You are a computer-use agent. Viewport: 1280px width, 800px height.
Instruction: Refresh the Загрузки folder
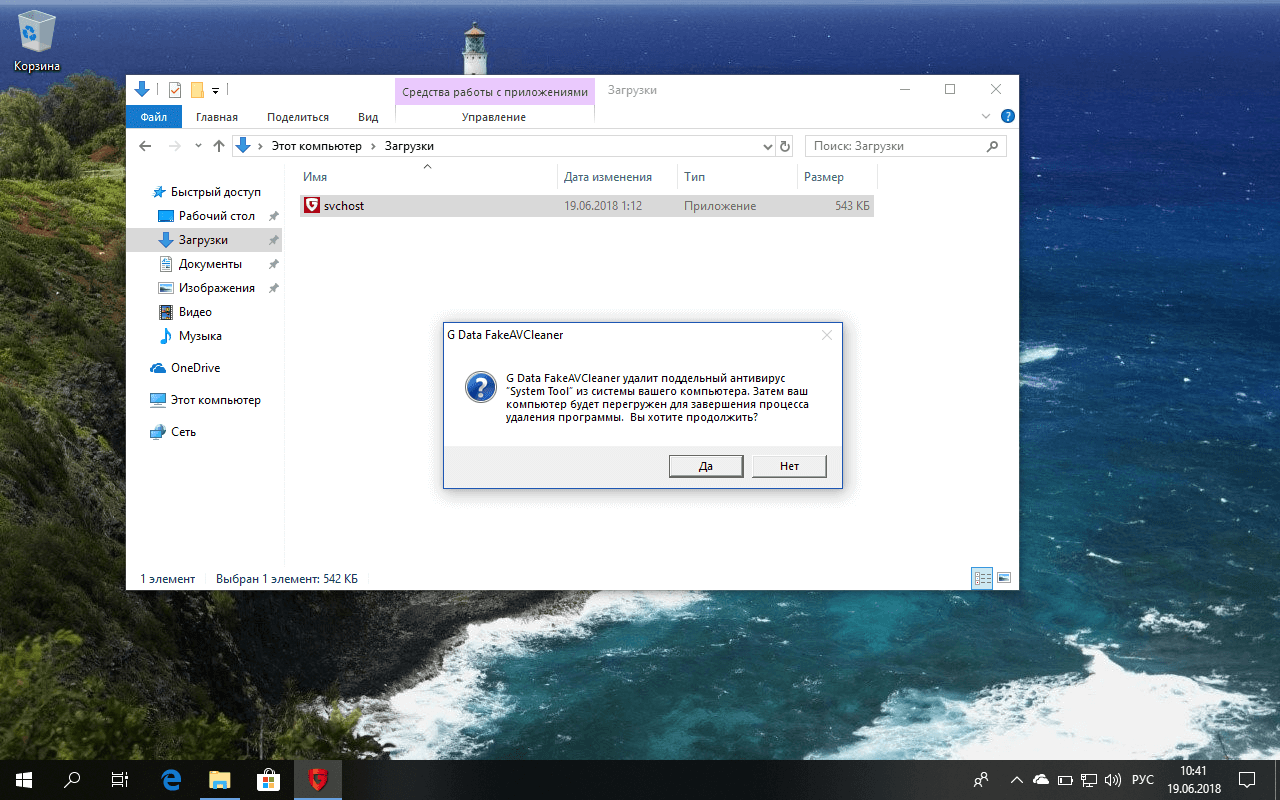click(785, 146)
